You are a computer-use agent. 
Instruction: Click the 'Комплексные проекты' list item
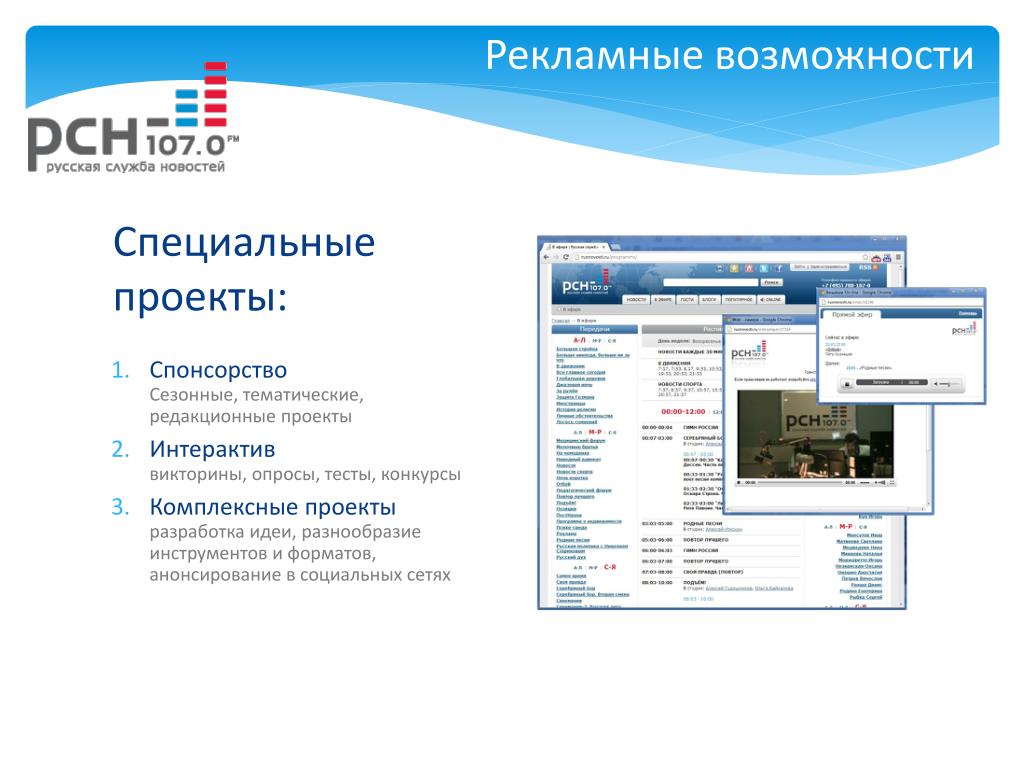tap(272, 507)
